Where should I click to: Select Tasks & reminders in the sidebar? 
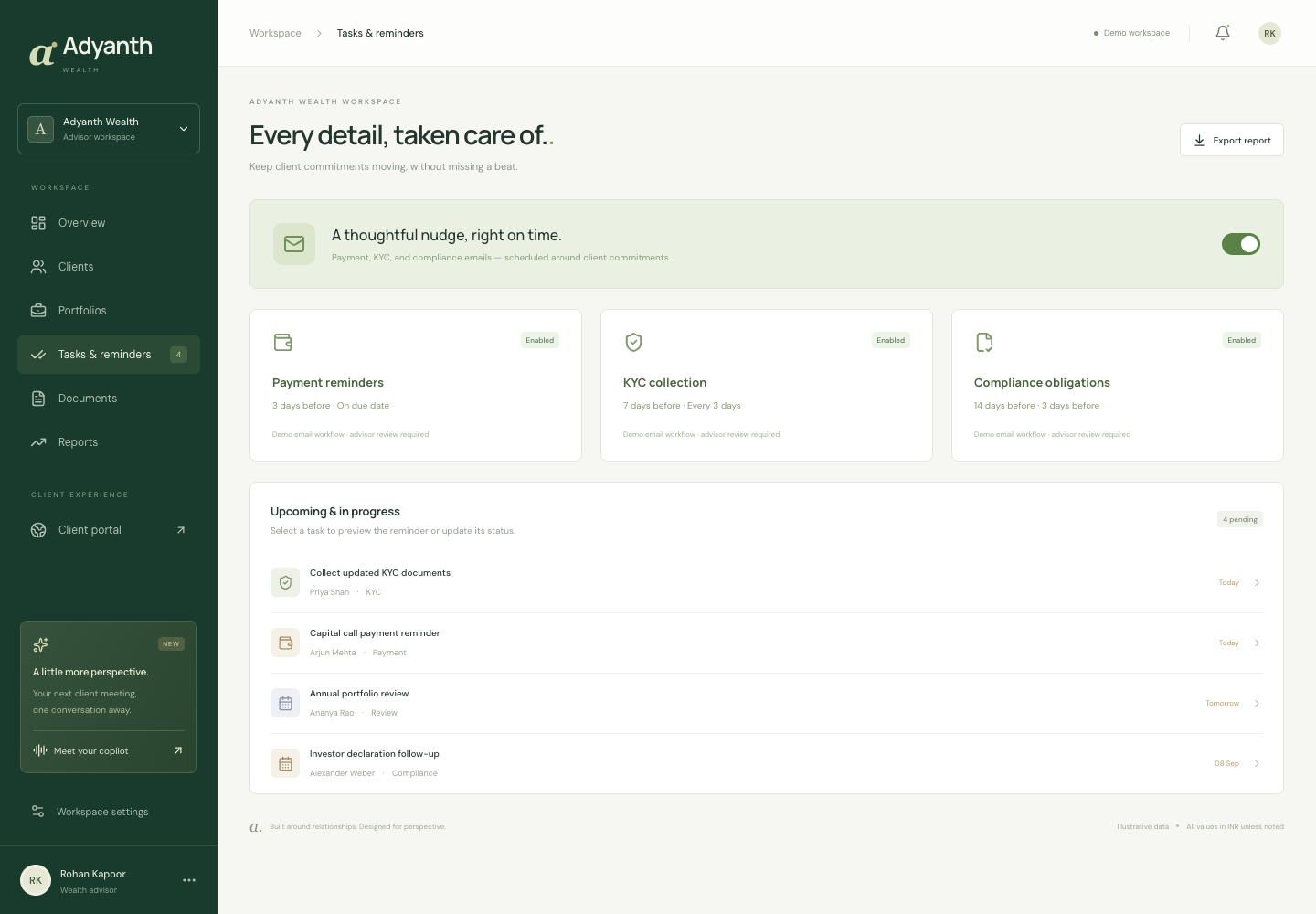(109, 355)
